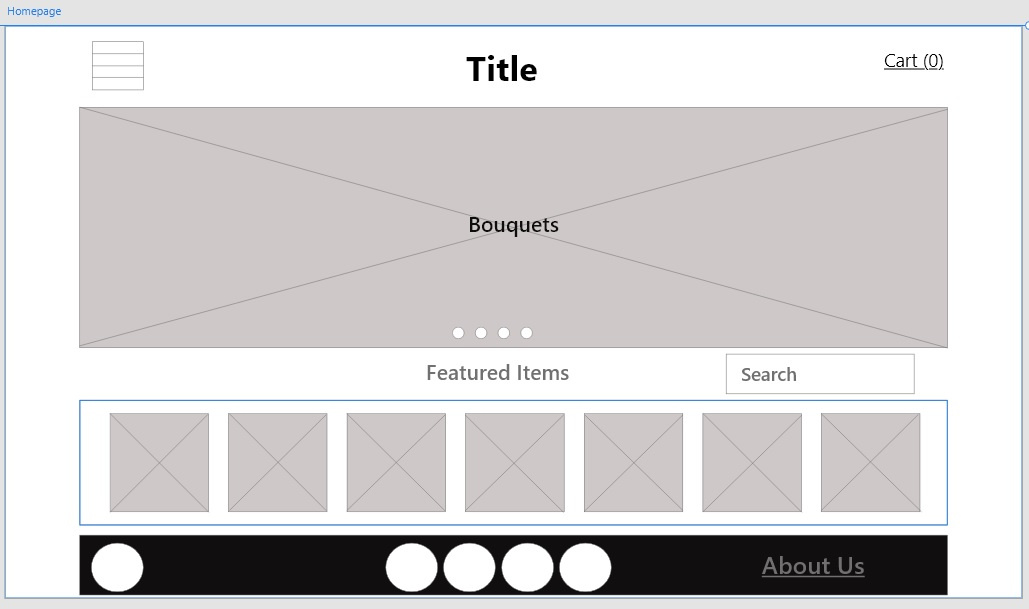Viewport: 1029px width, 609px height.
Task: Click the first of four center footer circles
Action: pos(411,567)
